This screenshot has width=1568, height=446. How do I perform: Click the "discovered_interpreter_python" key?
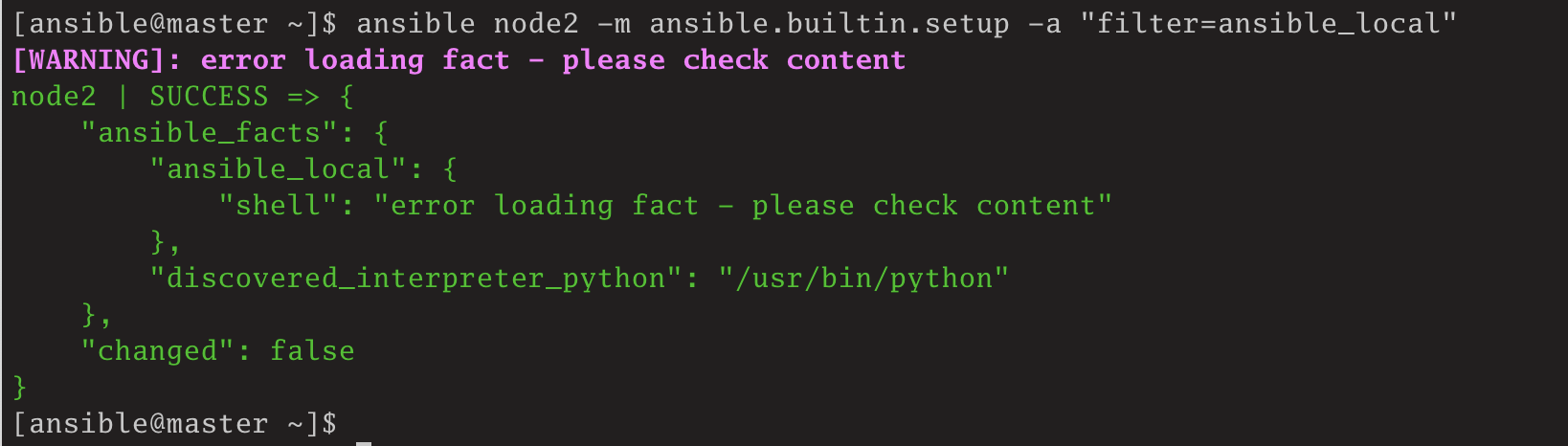tap(415, 279)
